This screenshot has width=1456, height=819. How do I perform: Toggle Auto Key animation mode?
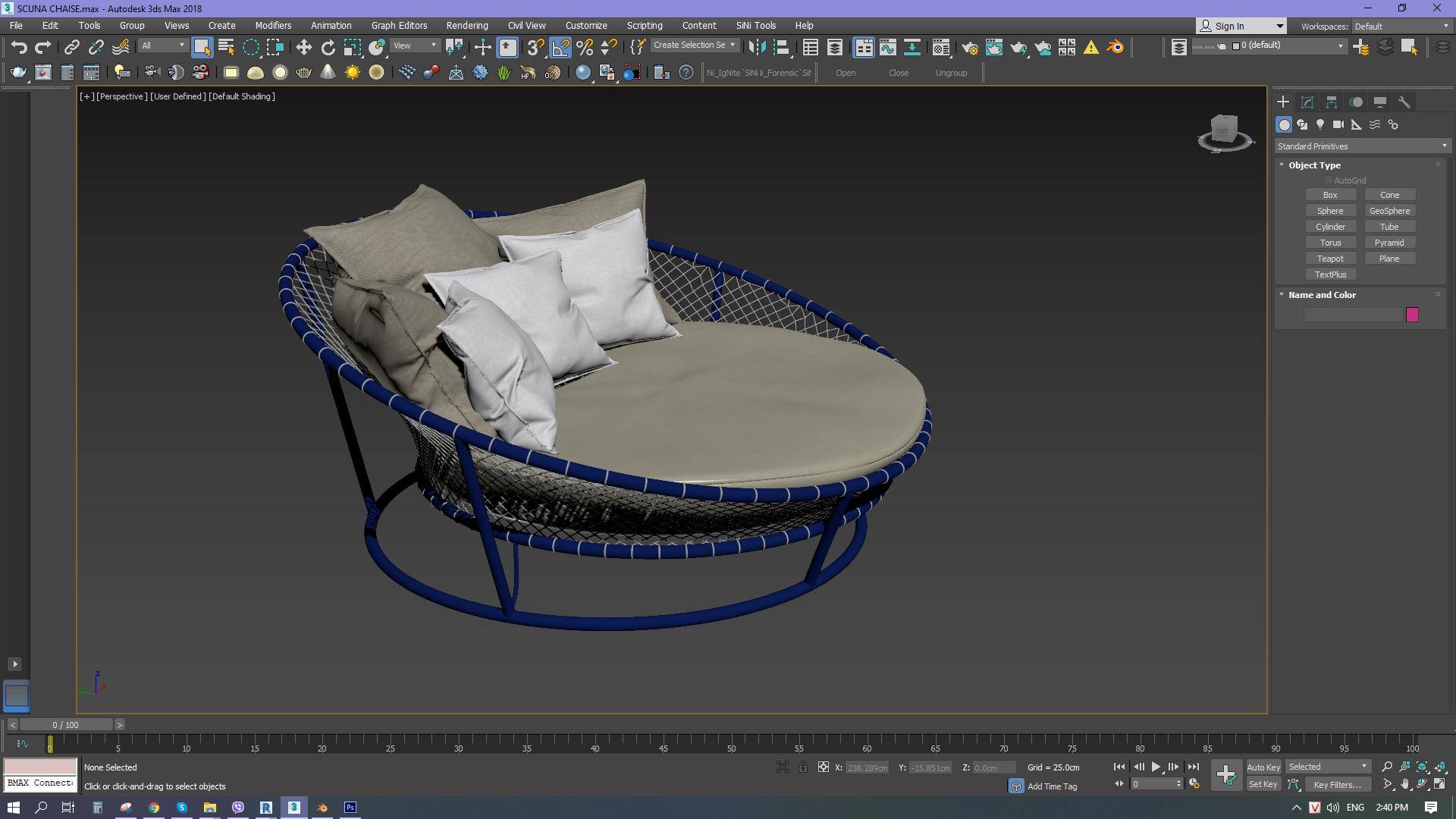coord(1263,767)
